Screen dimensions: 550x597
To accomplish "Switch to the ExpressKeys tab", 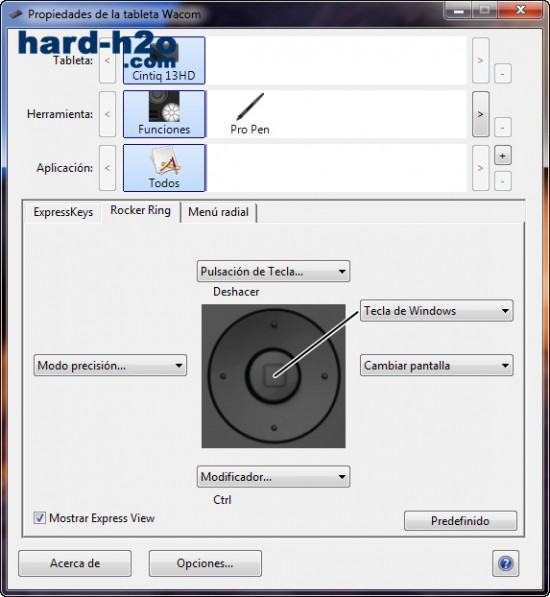I will coord(63,212).
